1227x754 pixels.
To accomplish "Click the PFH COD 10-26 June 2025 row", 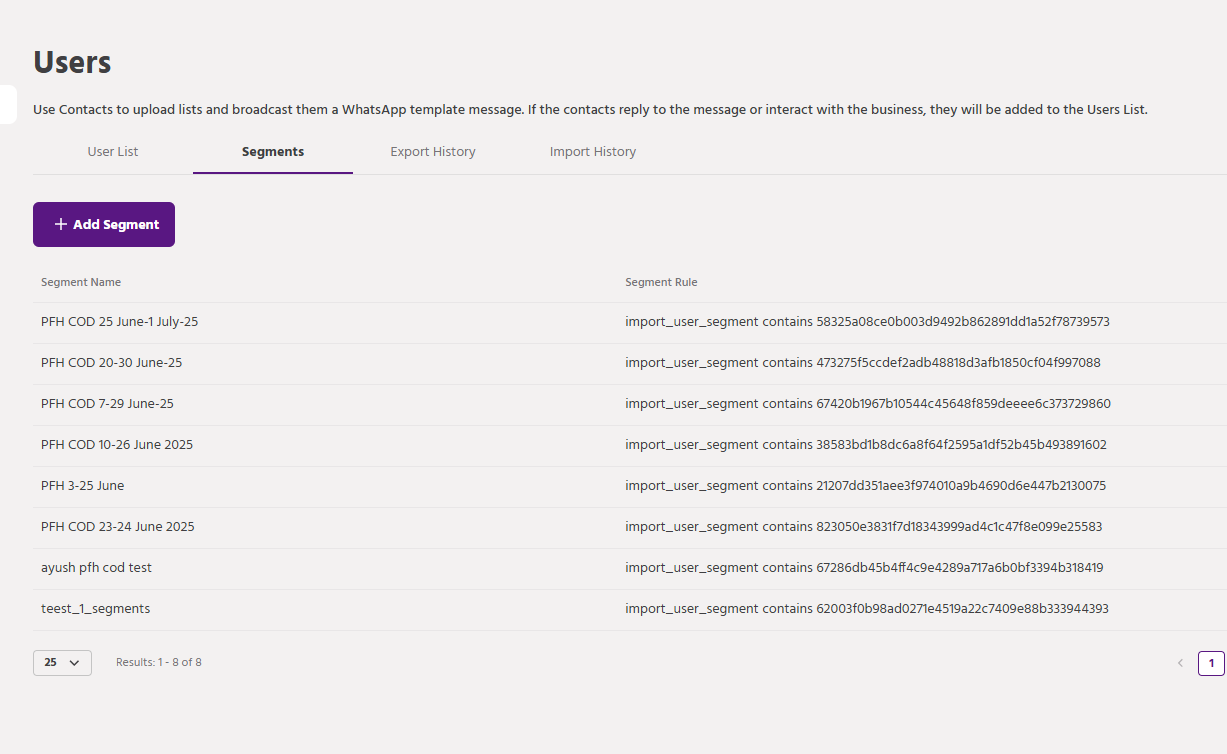I will click(117, 445).
